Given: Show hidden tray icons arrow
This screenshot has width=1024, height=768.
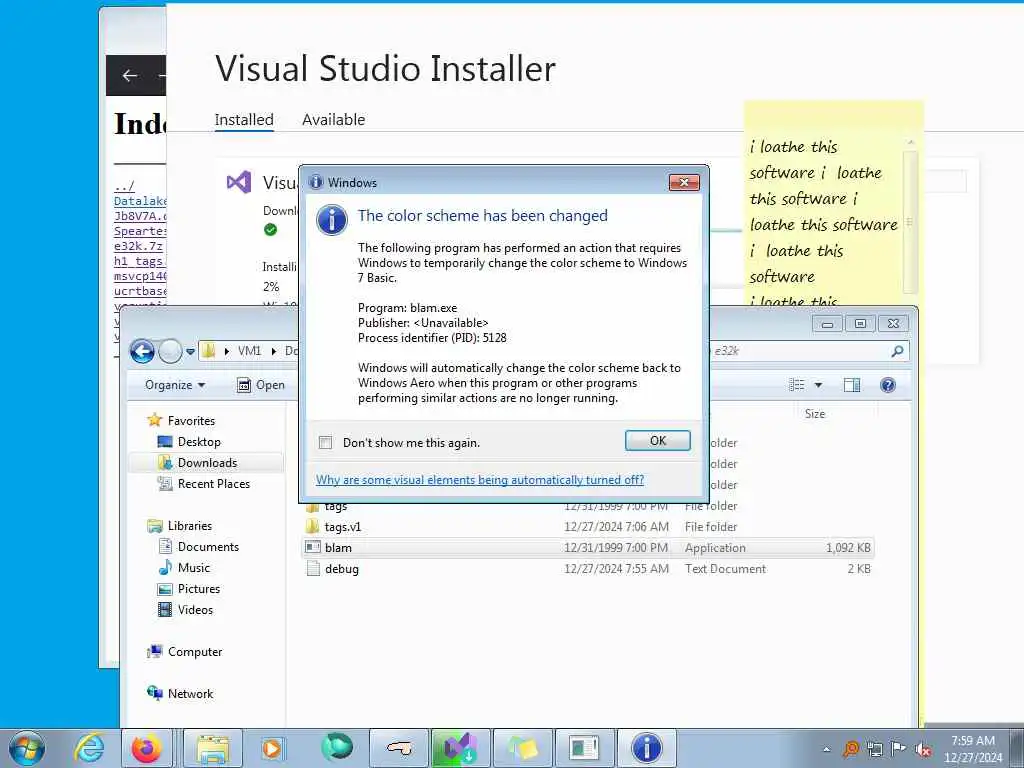Looking at the screenshot, I should 827,750.
